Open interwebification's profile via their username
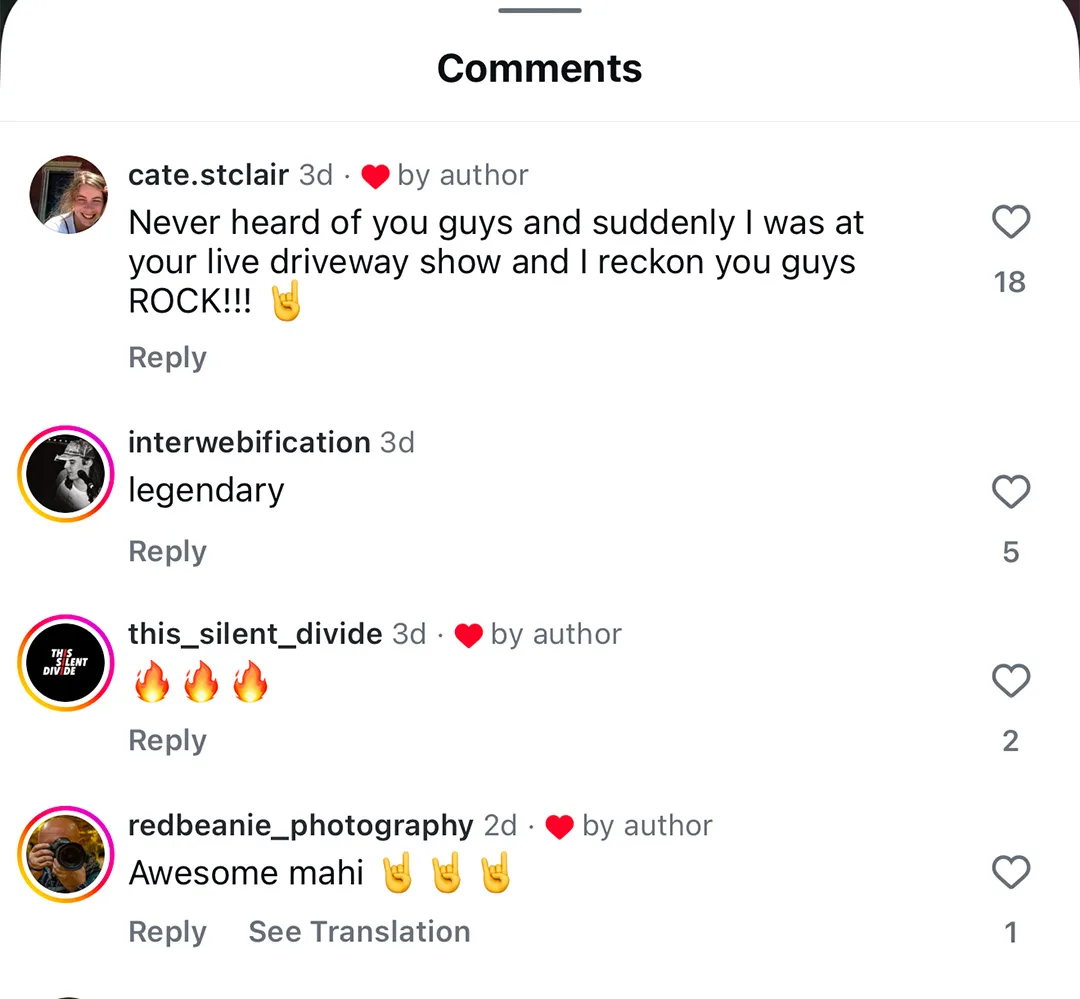Image resolution: width=1080 pixels, height=999 pixels. 249,442
